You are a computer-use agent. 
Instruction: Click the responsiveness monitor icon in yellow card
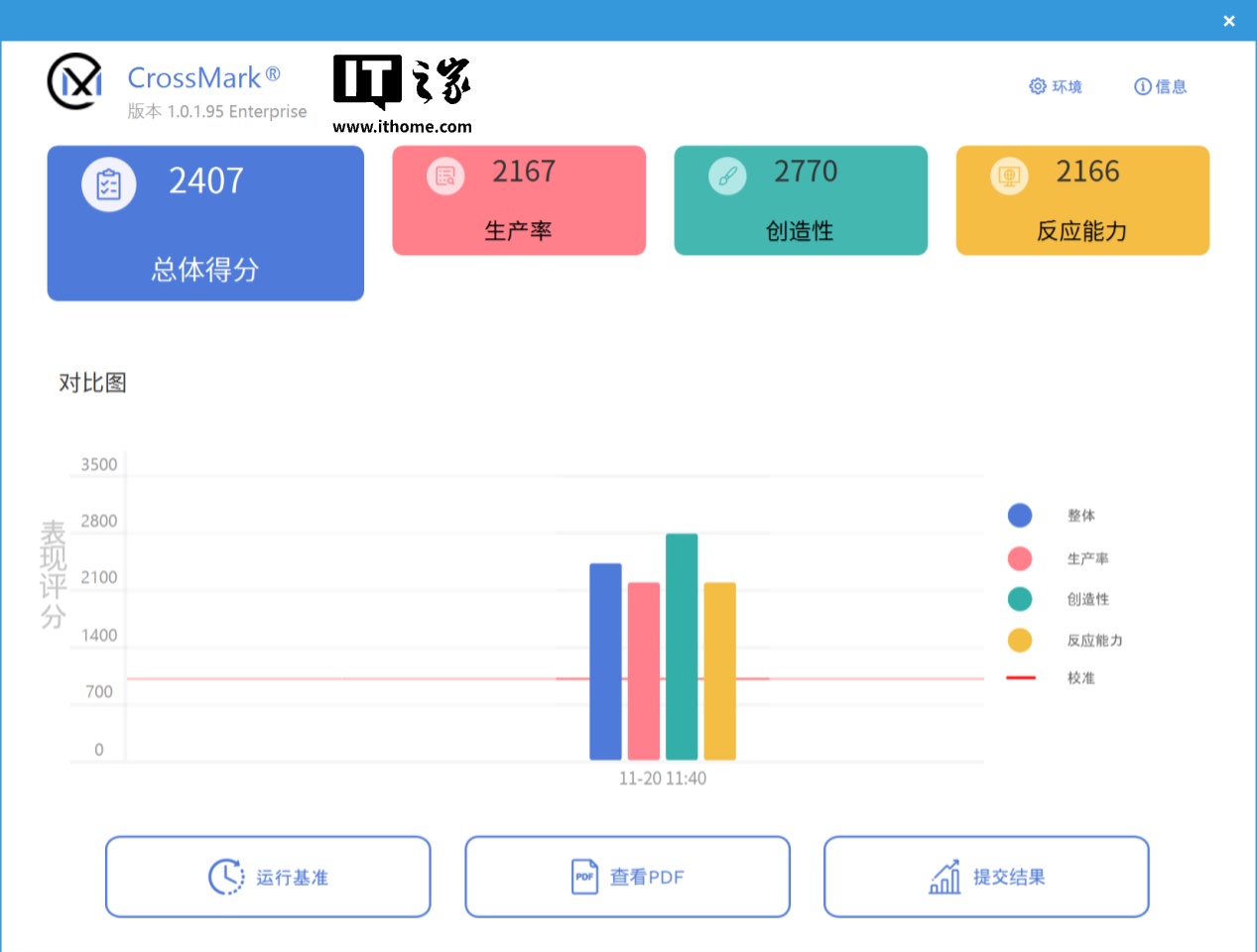pyautogui.click(x=1009, y=177)
